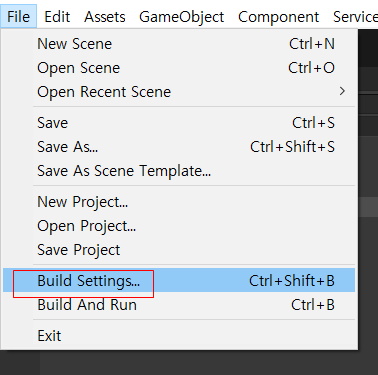Open the File menu

coord(18,16)
